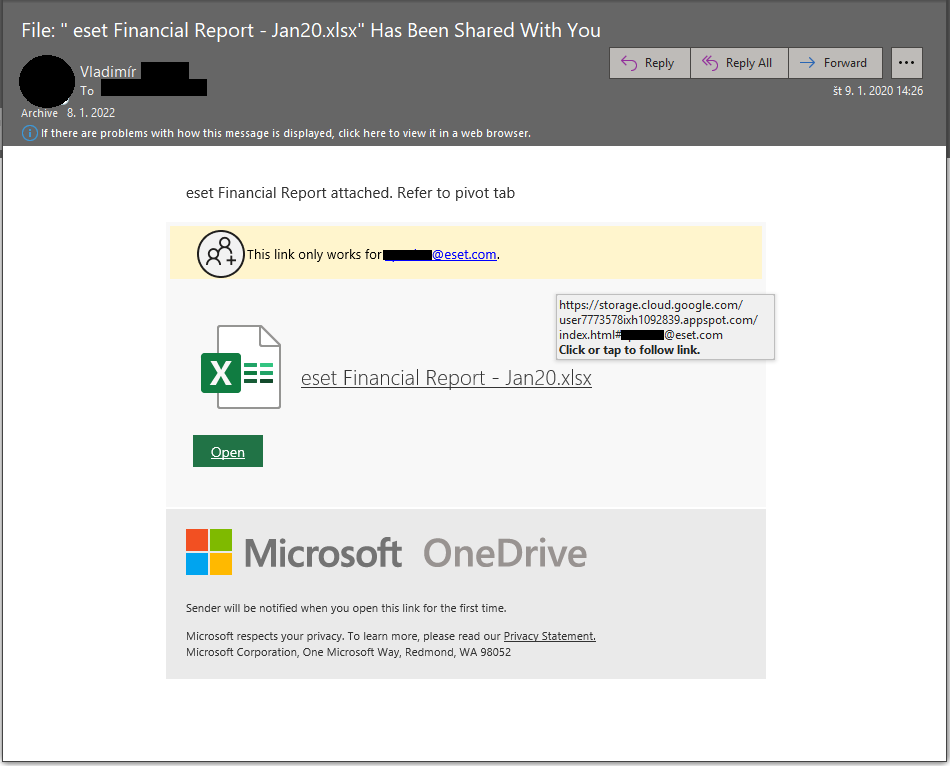Click the Reply All button
The image size is (950, 766).
pos(738,63)
